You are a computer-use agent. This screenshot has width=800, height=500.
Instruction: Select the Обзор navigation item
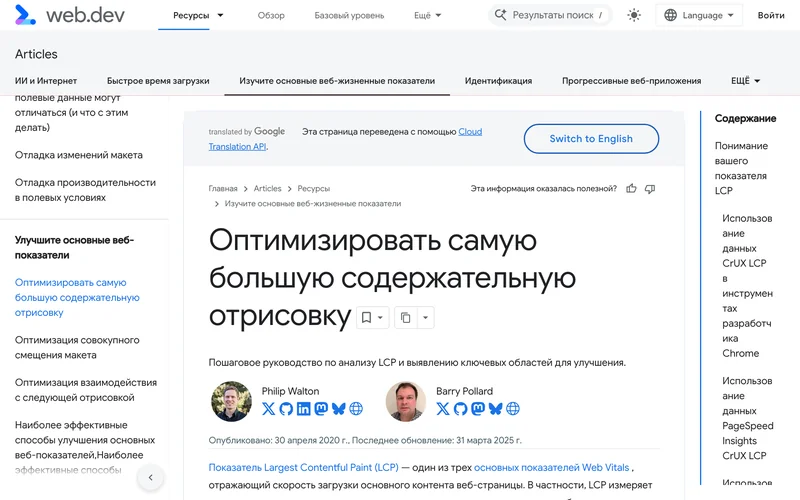coord(271,15)
